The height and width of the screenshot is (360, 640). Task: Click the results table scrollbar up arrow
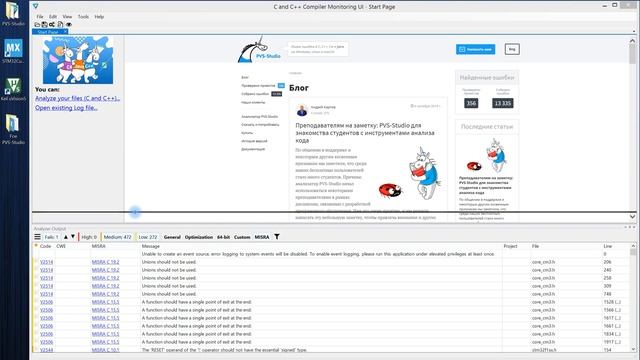click(x=633, y=246)
